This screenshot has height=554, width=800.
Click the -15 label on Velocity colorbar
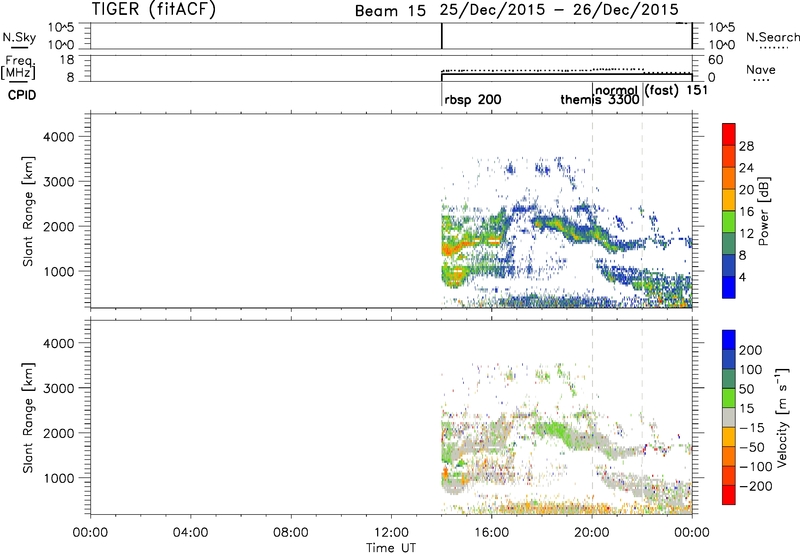coord(752,428)
